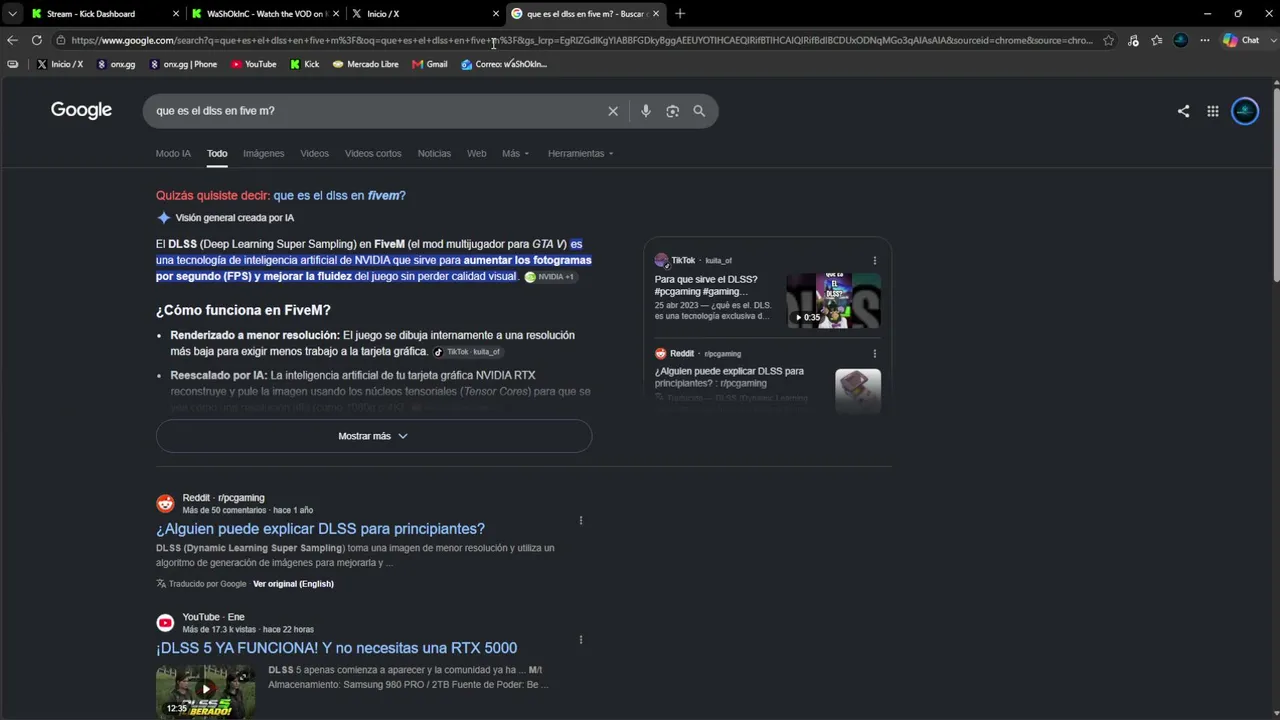1280x720 pixels.
Task: Open Reddit r/pcgaming source card link
Action: (729, 377)
